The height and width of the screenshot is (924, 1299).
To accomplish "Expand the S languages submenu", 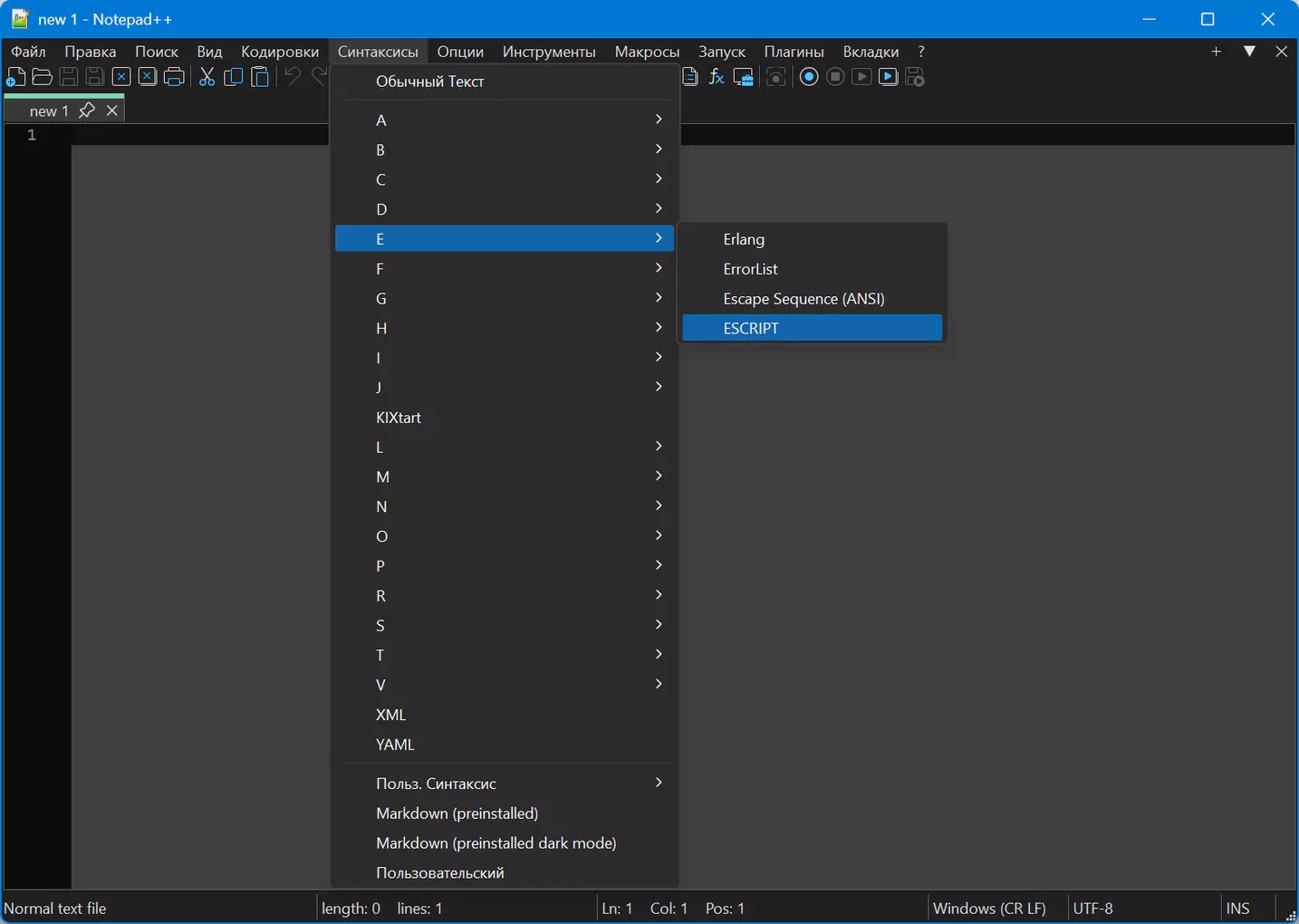I will (x=505, y=625).
